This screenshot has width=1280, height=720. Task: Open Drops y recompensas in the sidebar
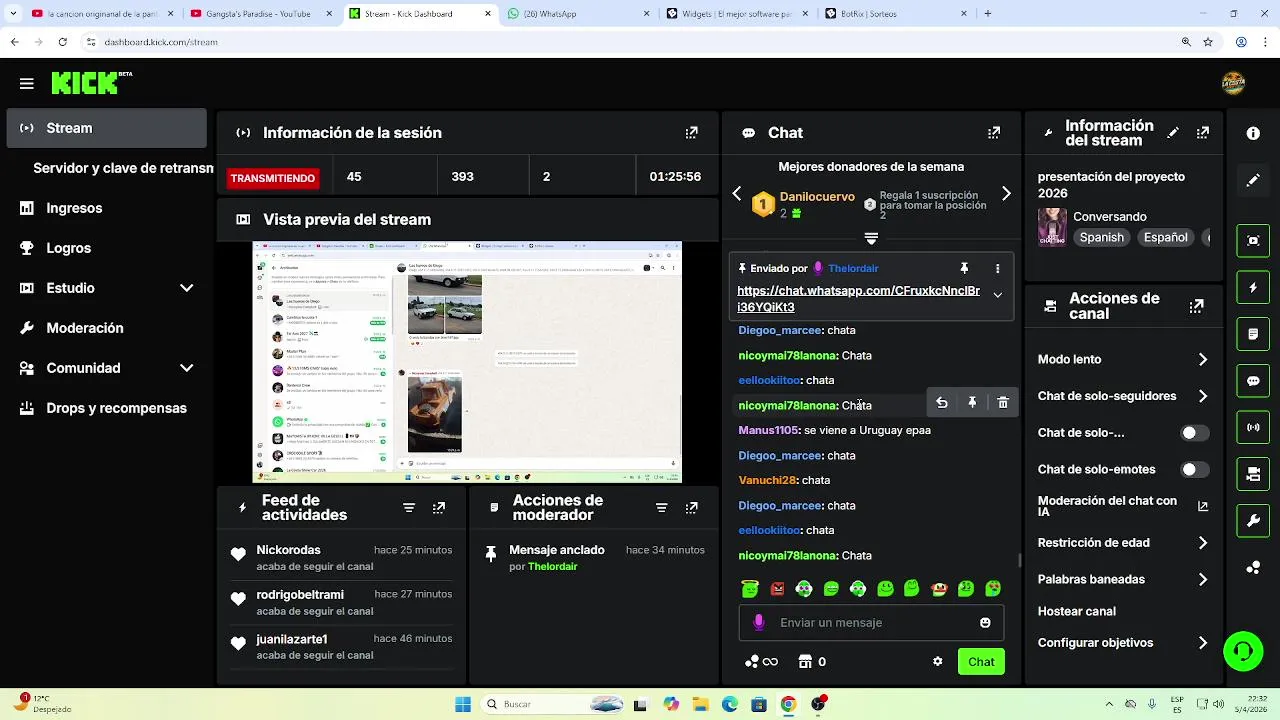point(106,408)
